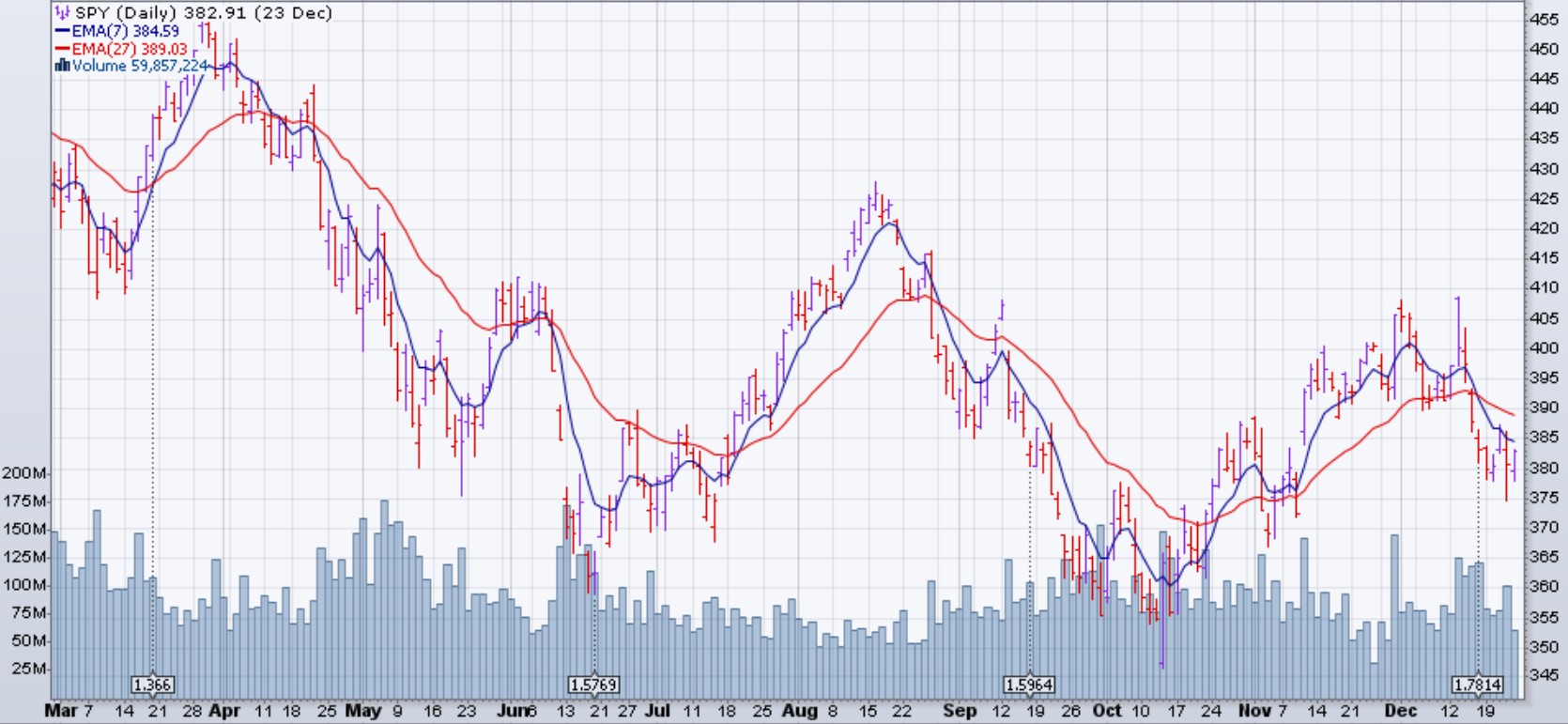Click the EMA(7) 384.59 legend label

point(126,31)
